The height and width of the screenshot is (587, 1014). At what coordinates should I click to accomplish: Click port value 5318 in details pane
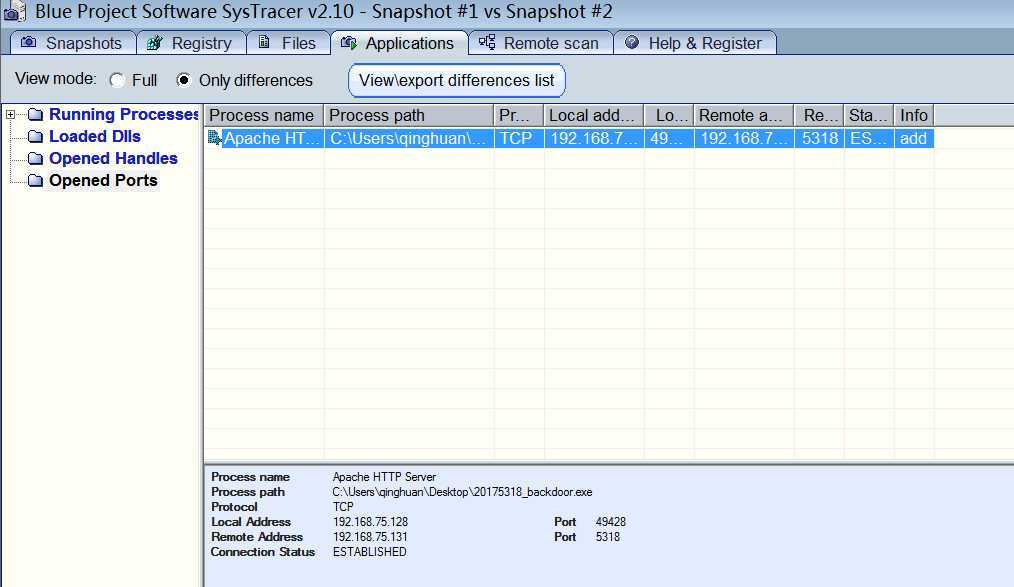pos(608,537)
